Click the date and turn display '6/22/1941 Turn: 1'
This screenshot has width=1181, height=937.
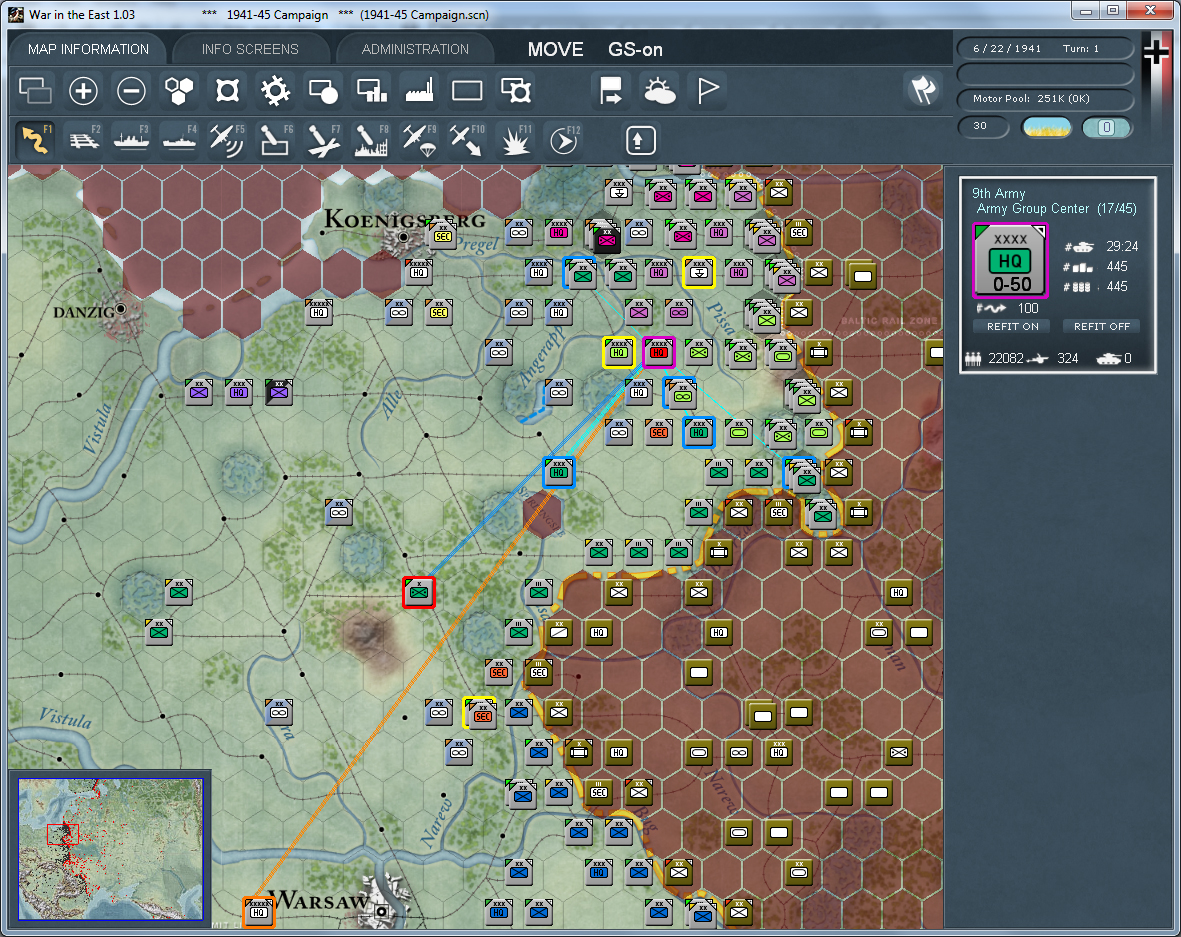tap(1045, 48)
